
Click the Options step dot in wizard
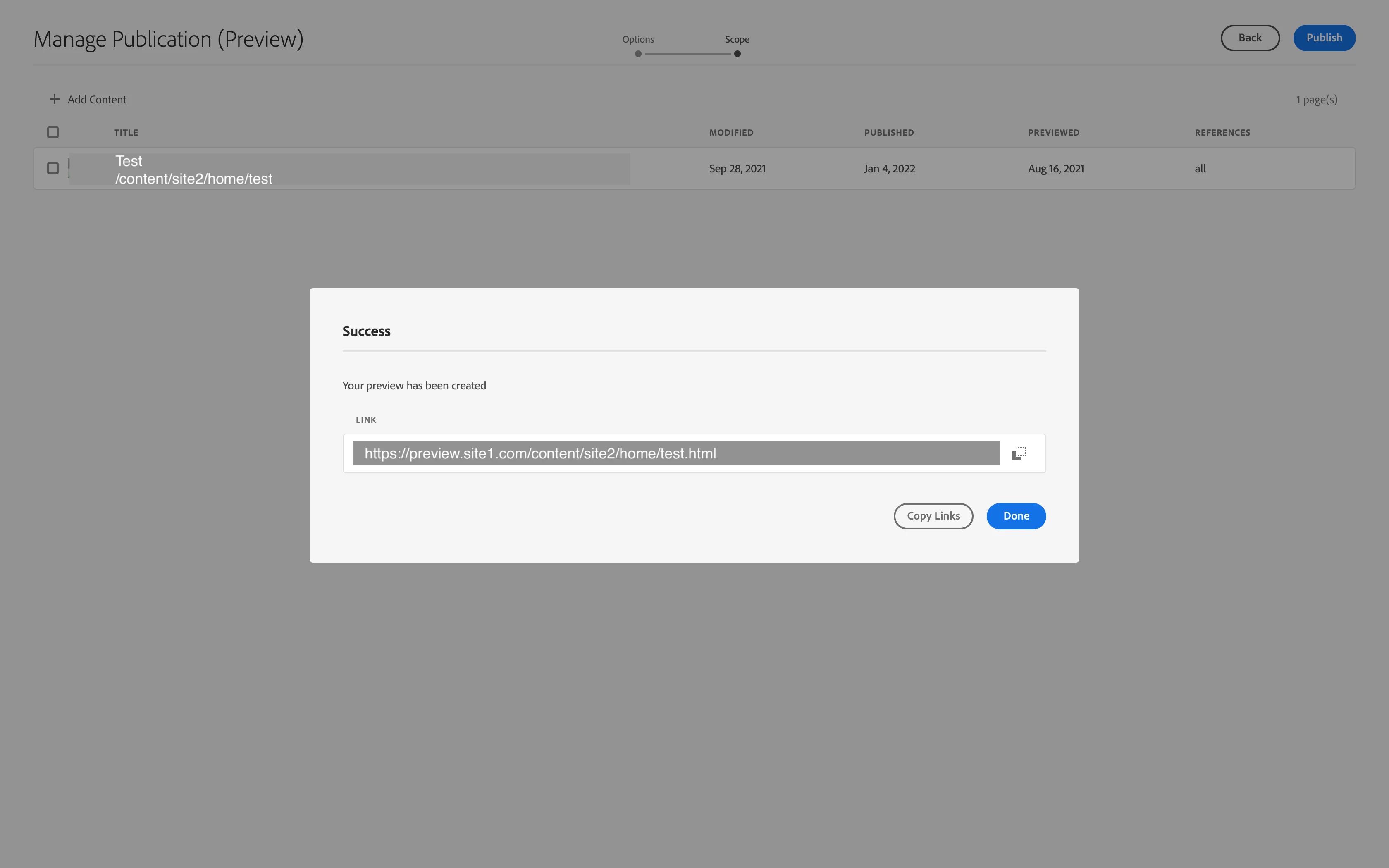[638, 54]
